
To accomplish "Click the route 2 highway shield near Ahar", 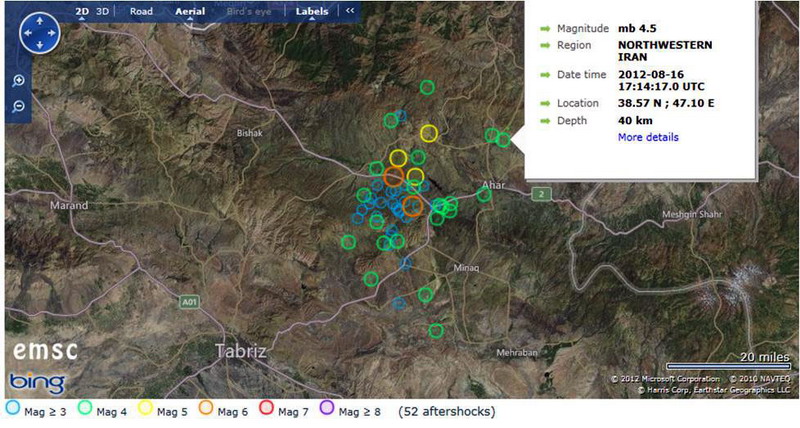I will [541, 193].
